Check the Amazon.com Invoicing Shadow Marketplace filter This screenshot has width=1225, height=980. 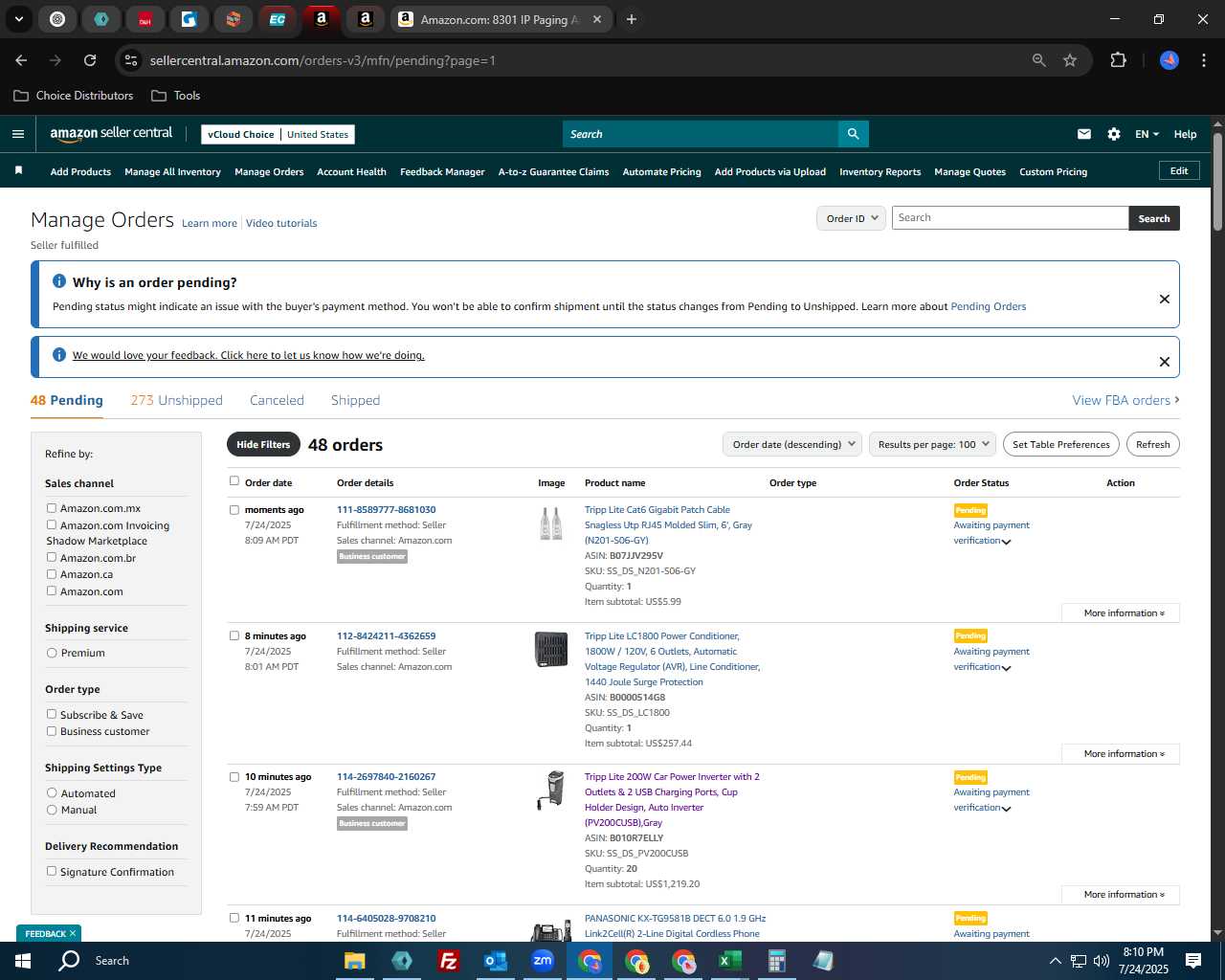click(x=52, y=524)
